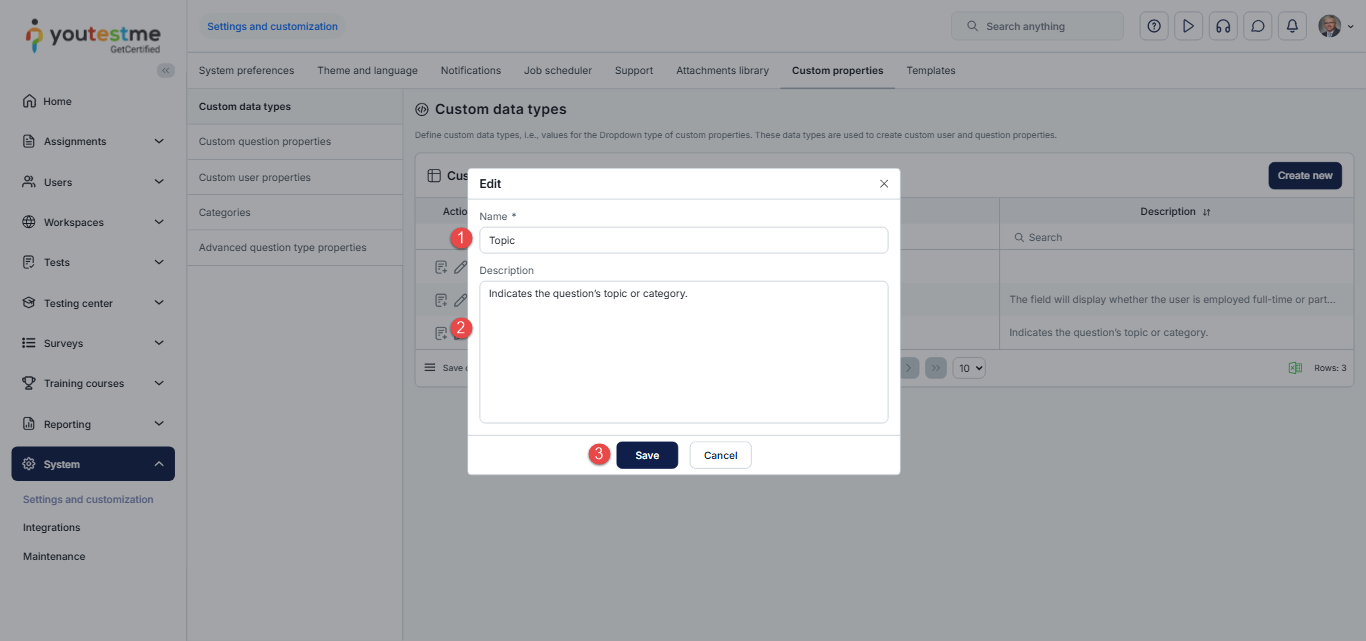
Task: Click the Name field containing Topic
Action: (x=684, y=240)
